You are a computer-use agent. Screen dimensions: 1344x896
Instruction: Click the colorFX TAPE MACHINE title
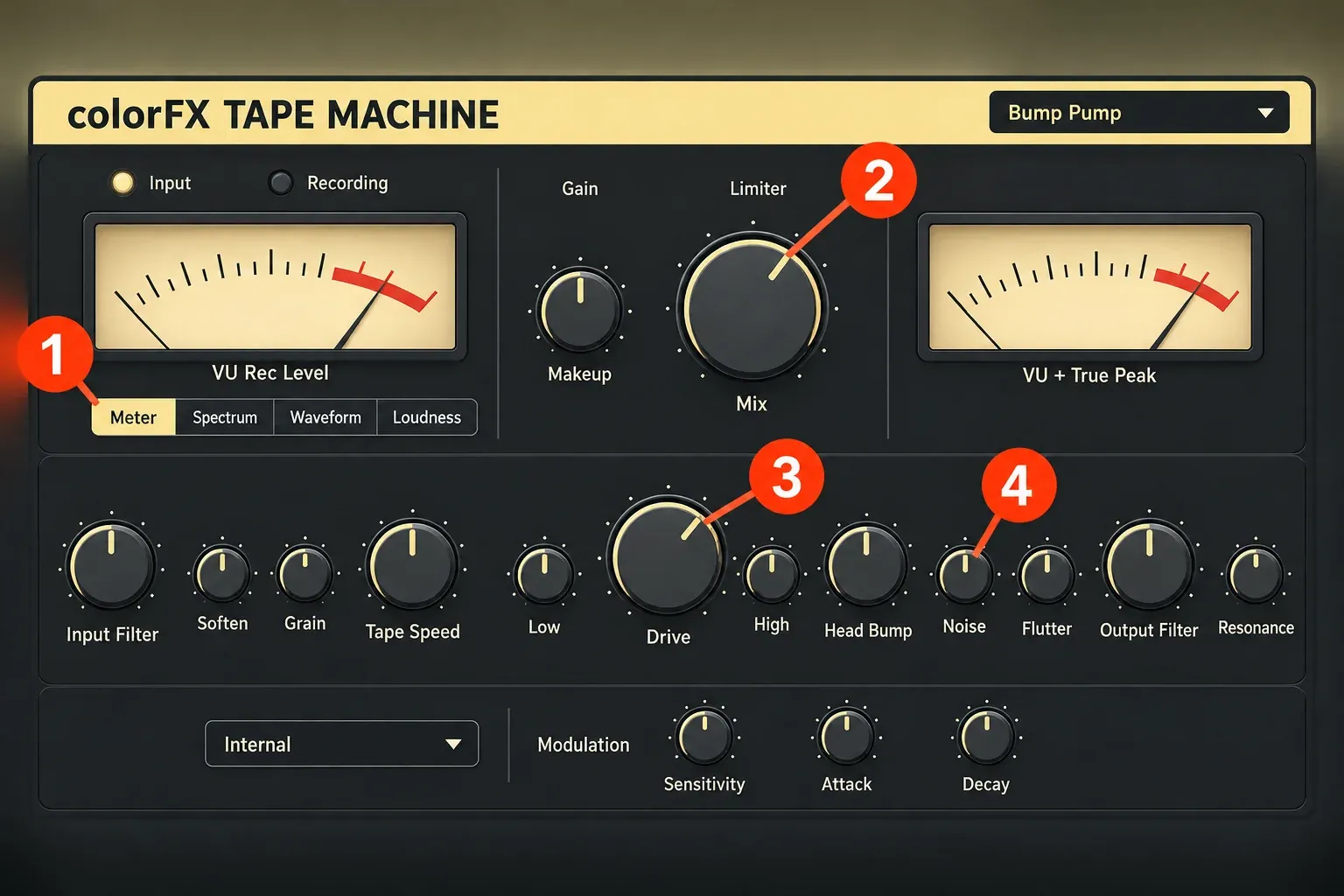pyautogui.click(x=283, y=115)
